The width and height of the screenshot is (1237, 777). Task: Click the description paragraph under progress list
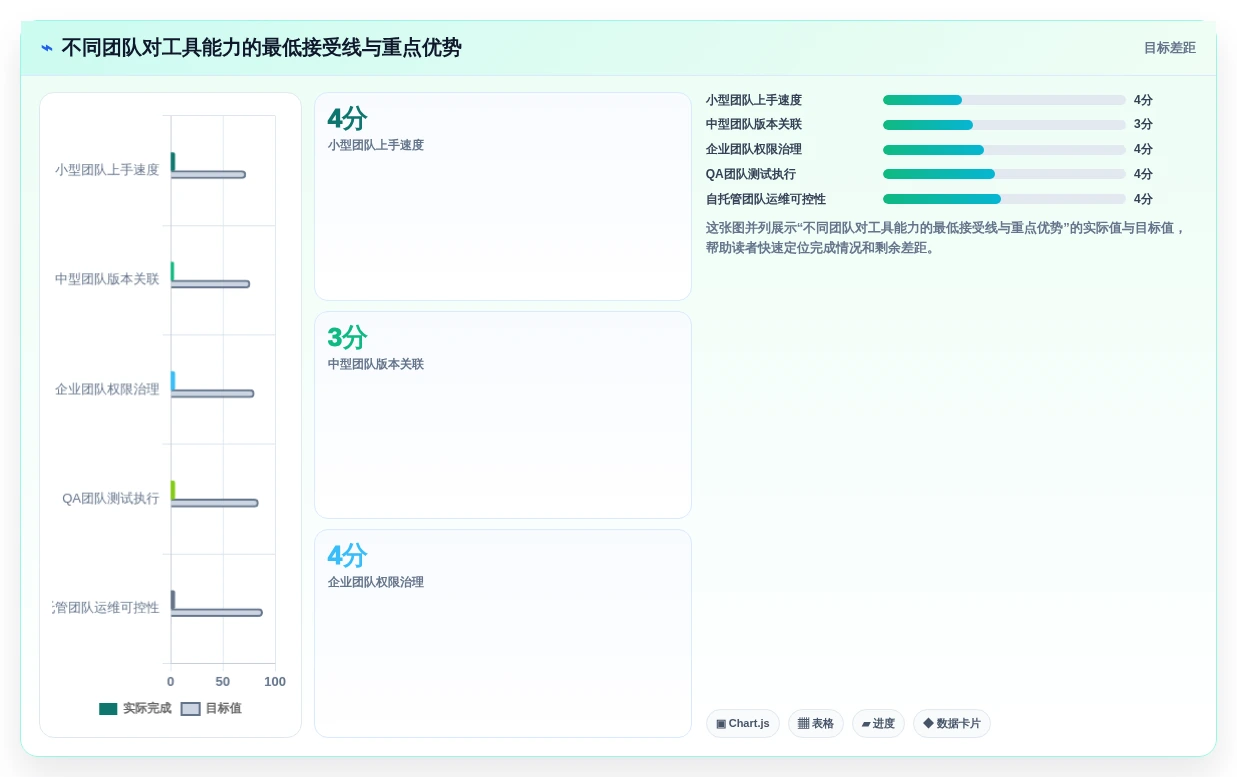[x=946, y=238]
